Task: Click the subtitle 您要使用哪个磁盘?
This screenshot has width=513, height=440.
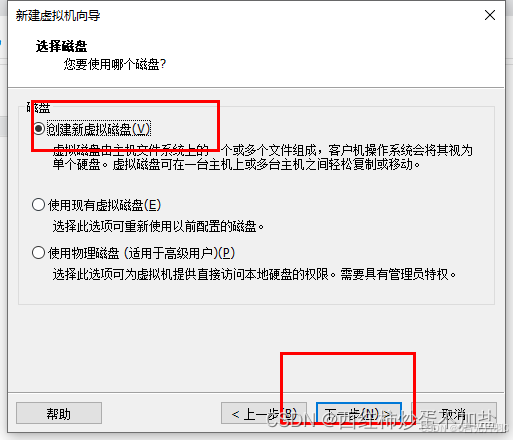Action: 114,64
